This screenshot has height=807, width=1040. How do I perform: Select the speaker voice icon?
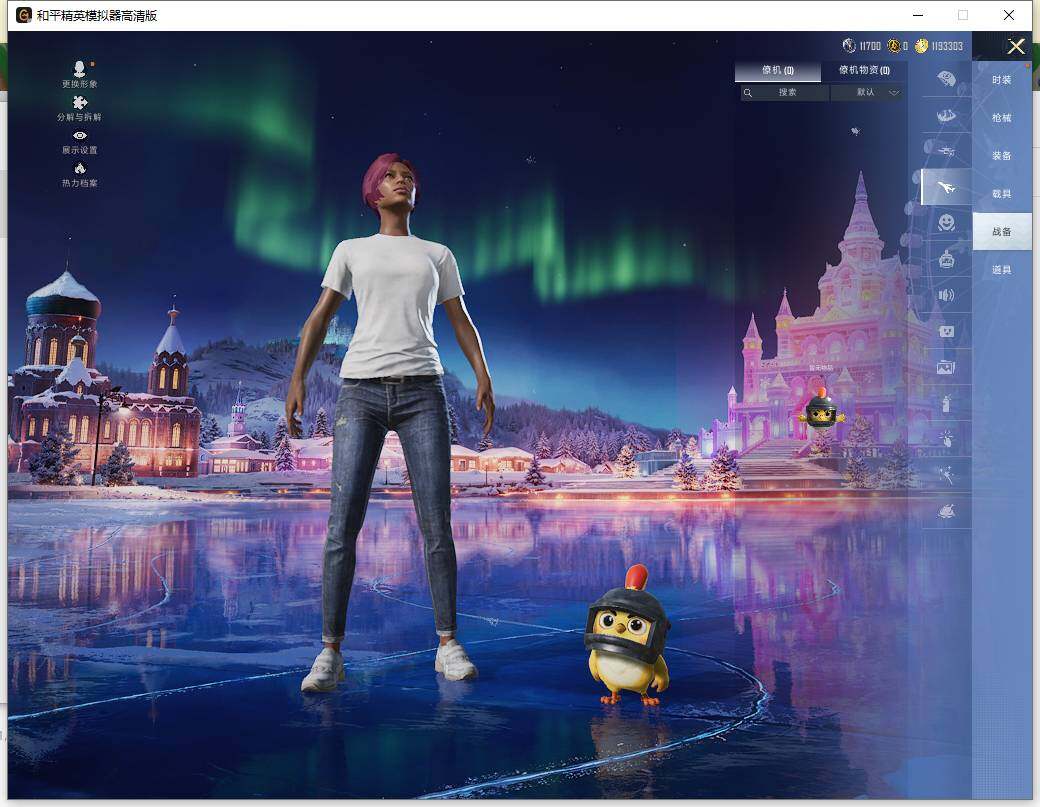946,295
